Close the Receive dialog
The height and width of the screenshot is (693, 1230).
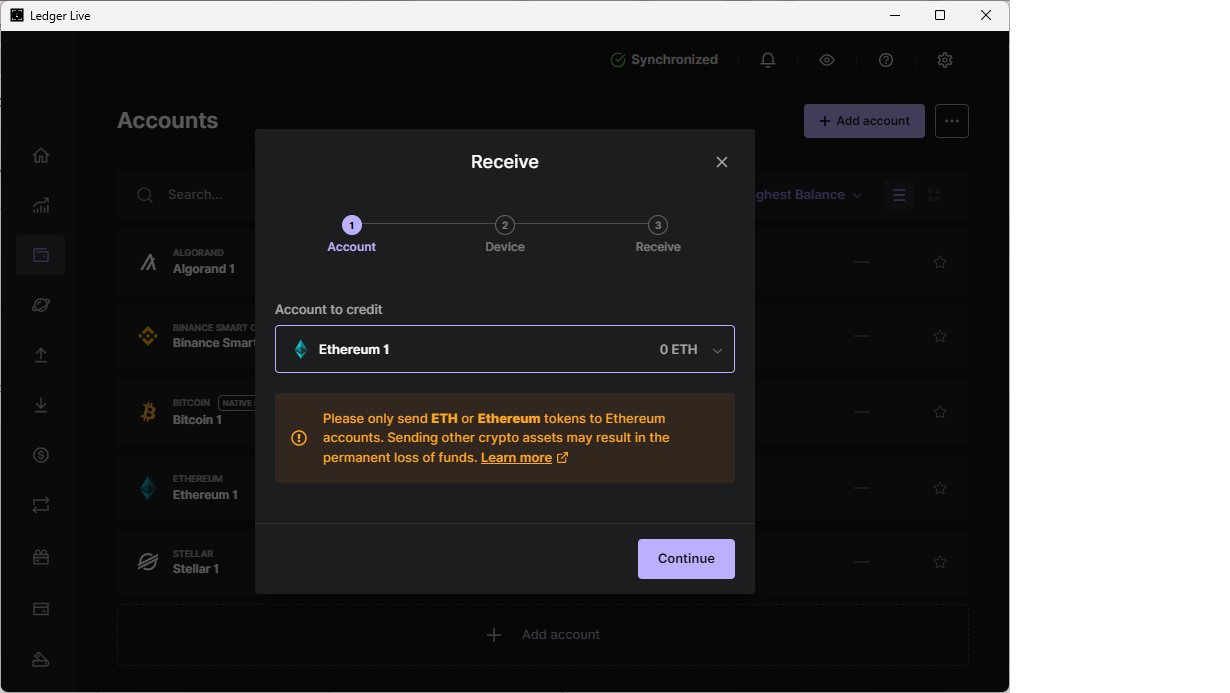pyautogui.click(x=722, y=162)
